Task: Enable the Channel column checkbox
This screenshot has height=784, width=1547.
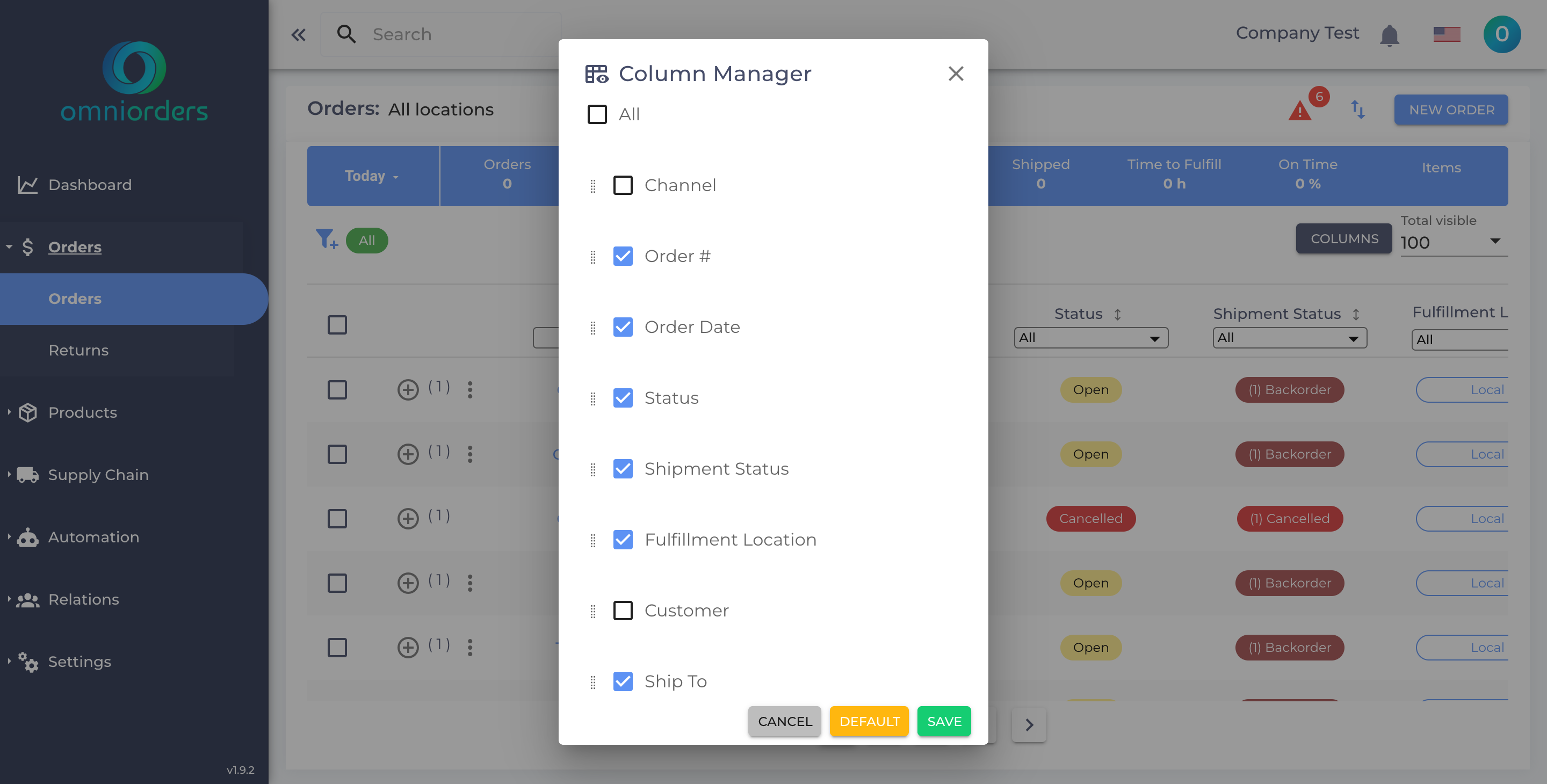Action: 623,185
